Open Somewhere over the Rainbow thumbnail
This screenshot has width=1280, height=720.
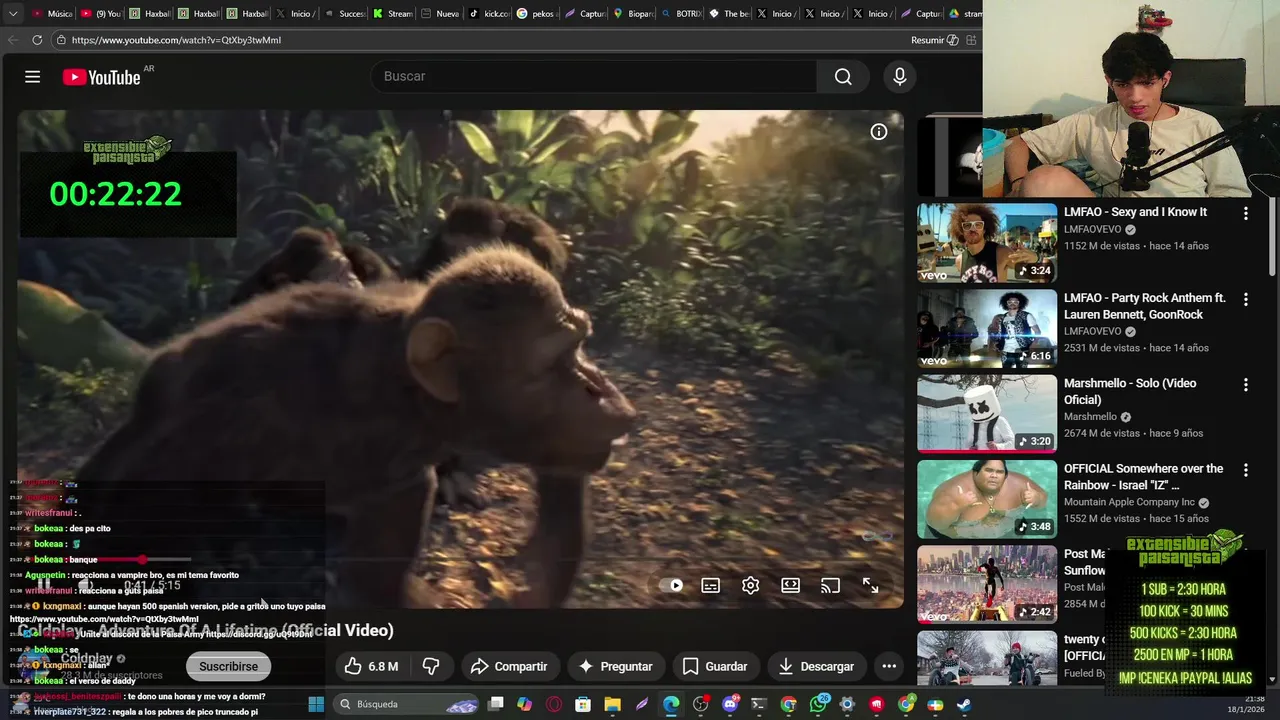(x=987, y=499)
